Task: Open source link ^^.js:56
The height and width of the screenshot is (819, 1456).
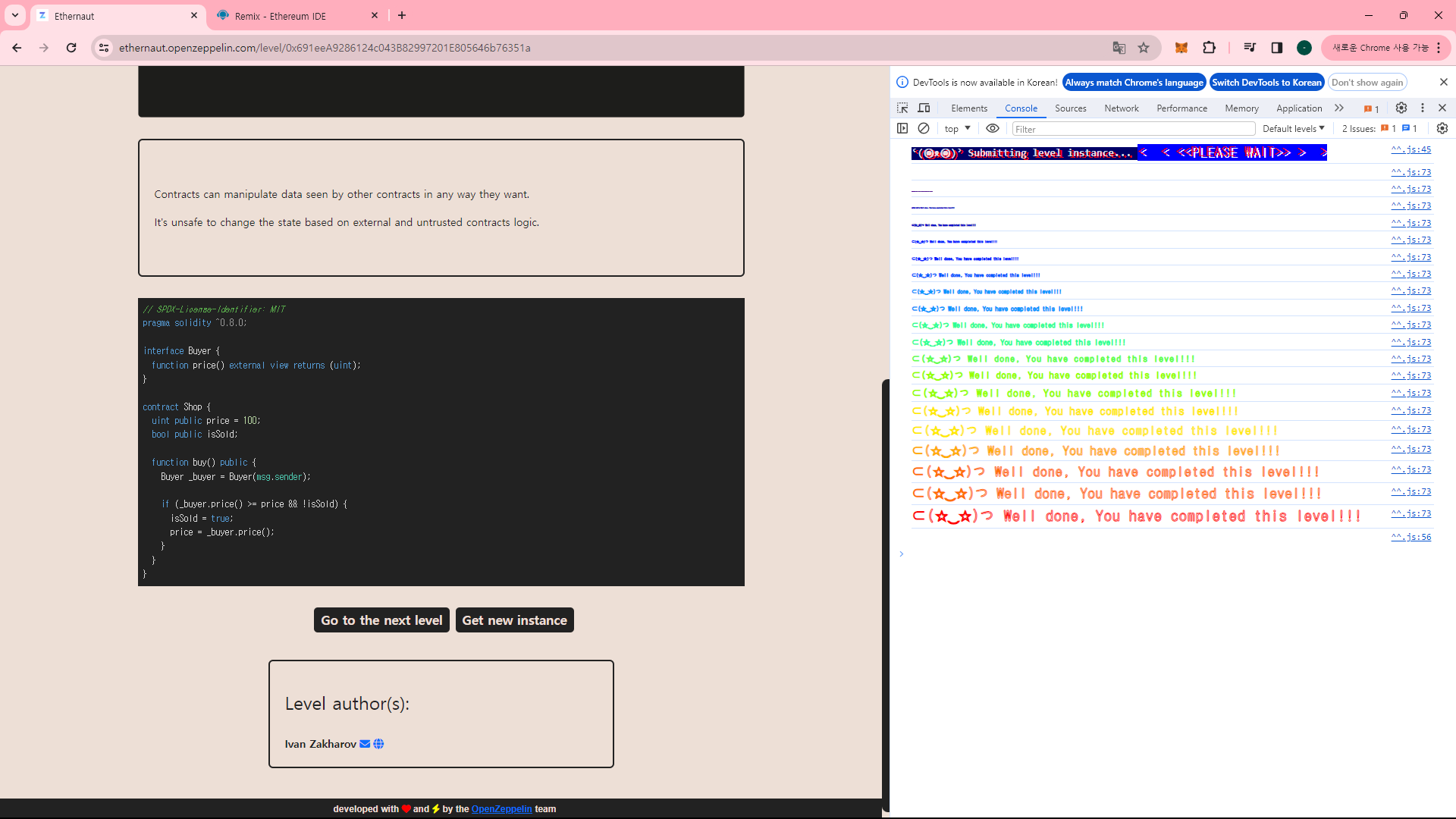Action: tap(1411, 538)
